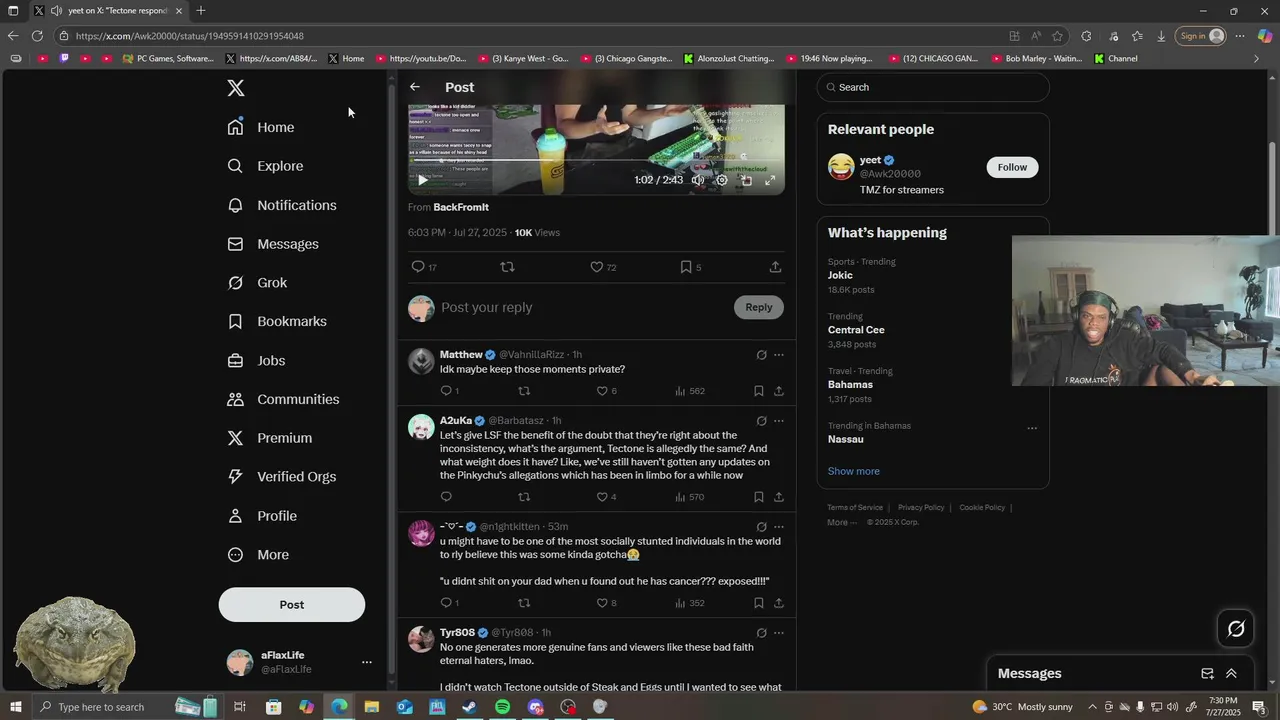The height and width of the screenshot is (720, 1280).
Task: Bookmark Matthew's reply
Action: click(x=758, y=391)
